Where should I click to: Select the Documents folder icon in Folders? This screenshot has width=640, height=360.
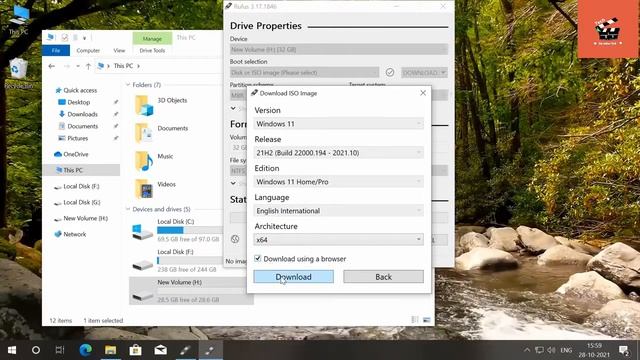[x=144, y=133]
